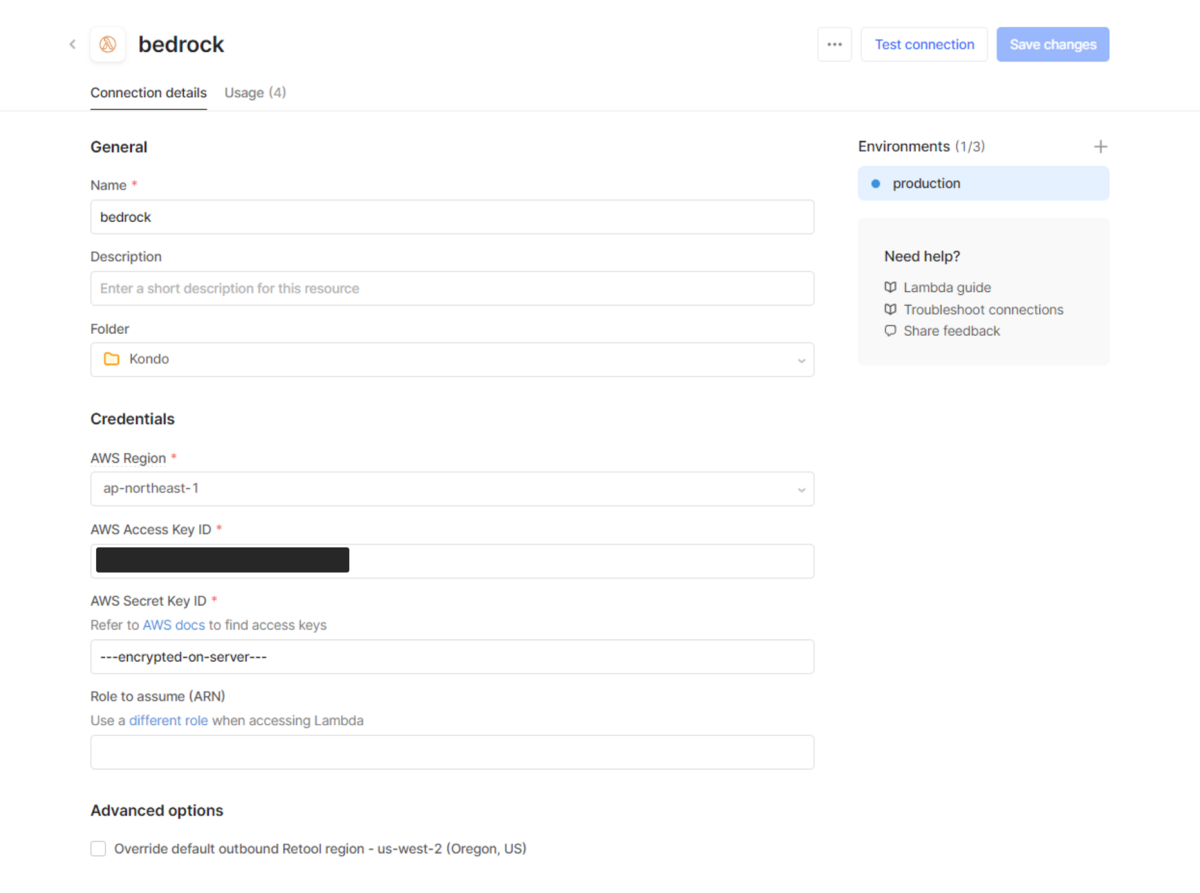Open the different role link
Image resolution: width=1200 pixels, height=893 pixels.
pos(168,720)
